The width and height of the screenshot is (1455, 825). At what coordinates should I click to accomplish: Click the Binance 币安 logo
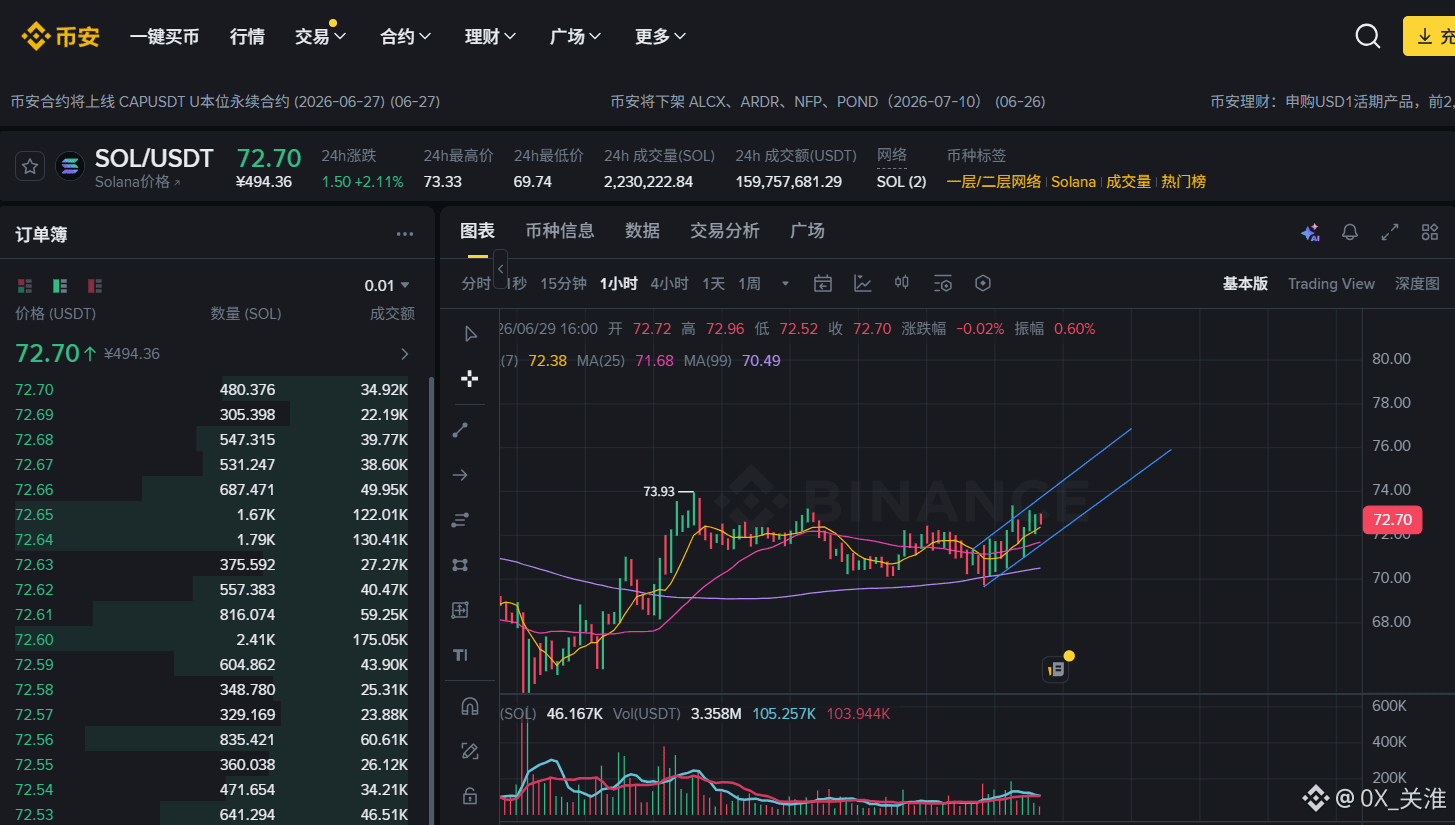click(61, 37)
